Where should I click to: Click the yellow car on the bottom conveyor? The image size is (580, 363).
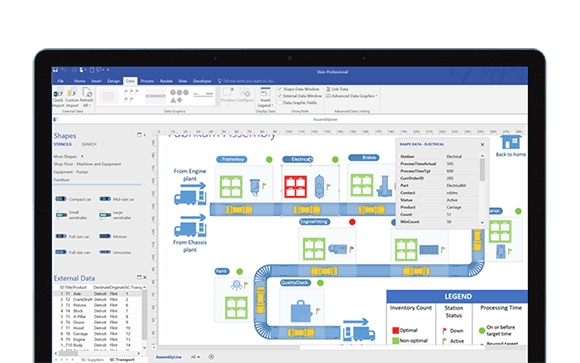(301, 332)
